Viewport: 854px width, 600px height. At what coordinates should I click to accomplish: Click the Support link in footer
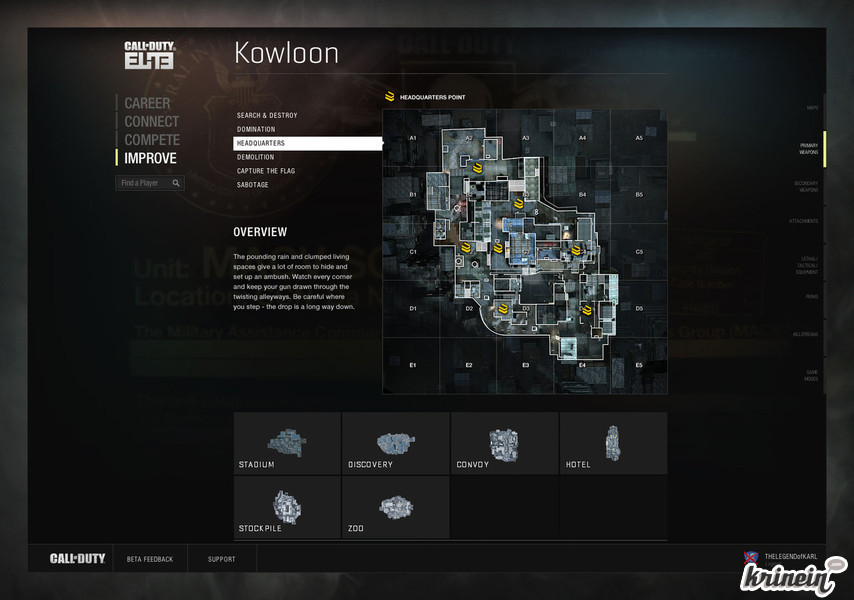tap(221, 559)
